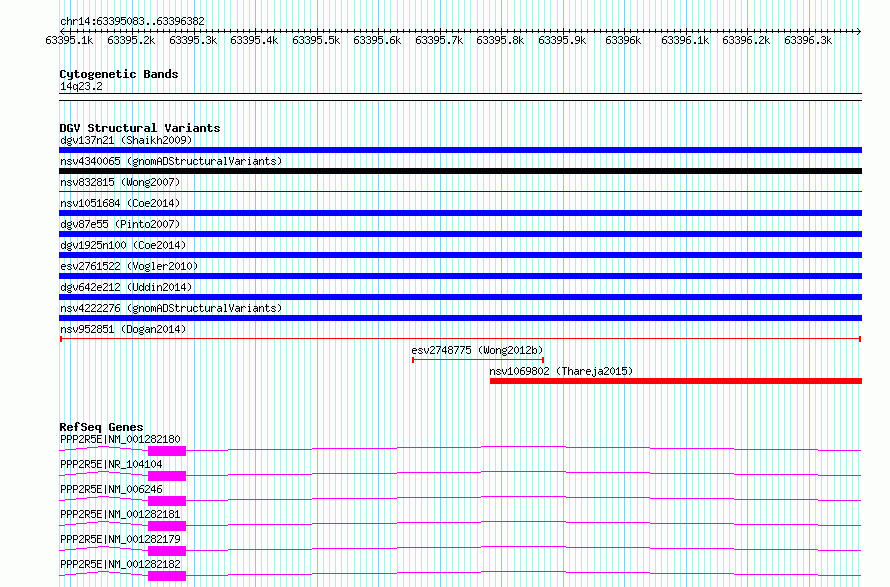
Task: Click the 63395.6k ruler label
Action: pos(377,41)
